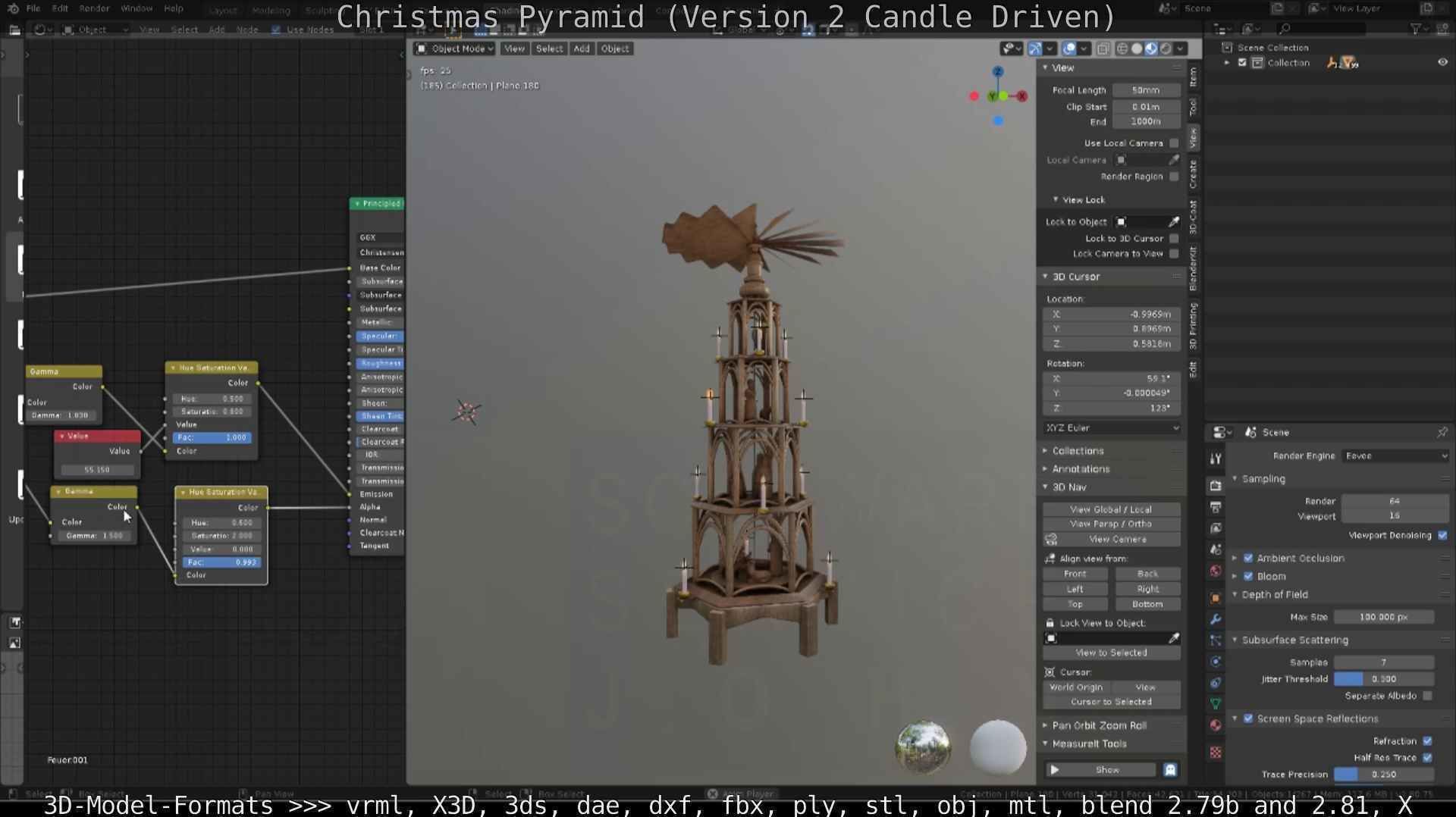Pin the Scene properties panel

click(1442, 432)
